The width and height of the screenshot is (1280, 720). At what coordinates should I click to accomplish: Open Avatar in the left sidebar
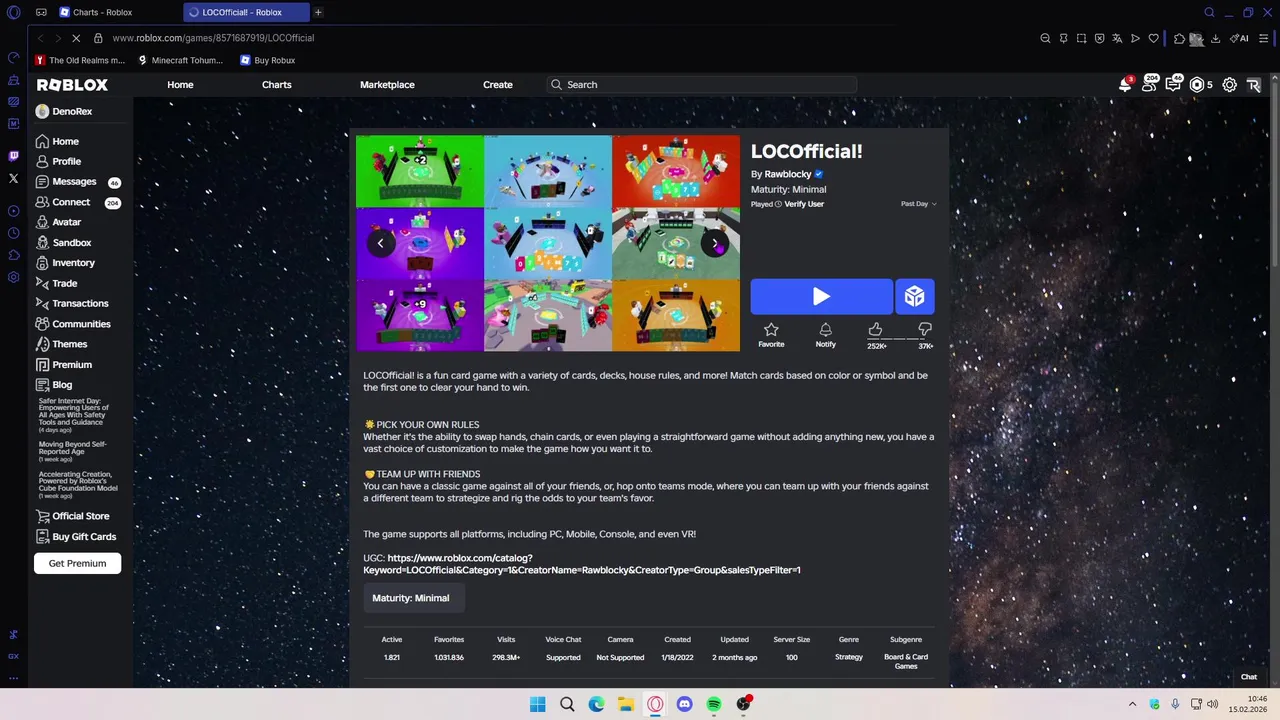click(x=58, y=222)
